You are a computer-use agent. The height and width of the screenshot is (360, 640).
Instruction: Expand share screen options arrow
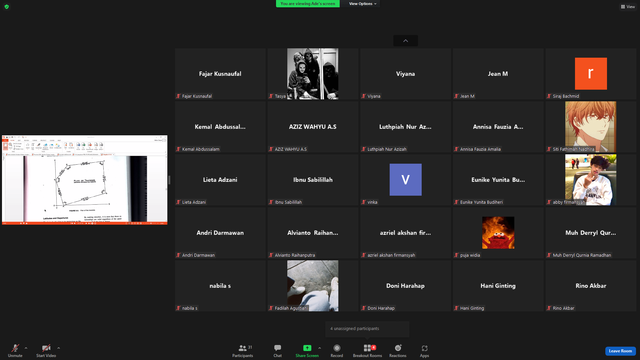click(320, 348)
